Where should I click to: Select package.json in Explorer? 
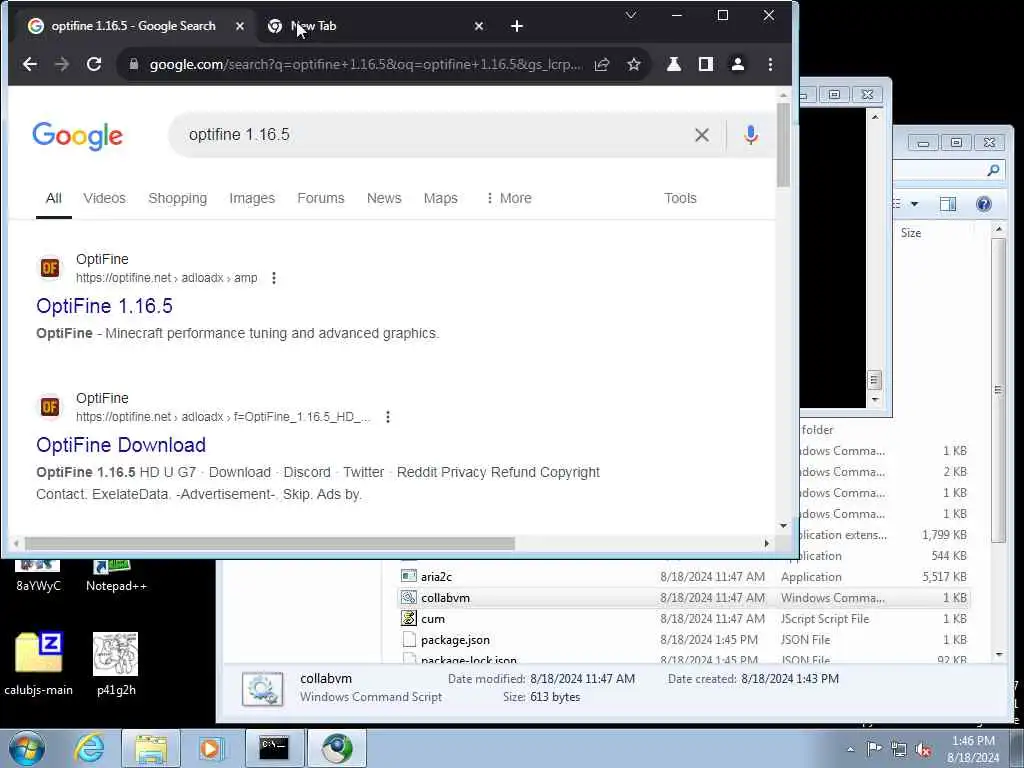click(455, 639)
